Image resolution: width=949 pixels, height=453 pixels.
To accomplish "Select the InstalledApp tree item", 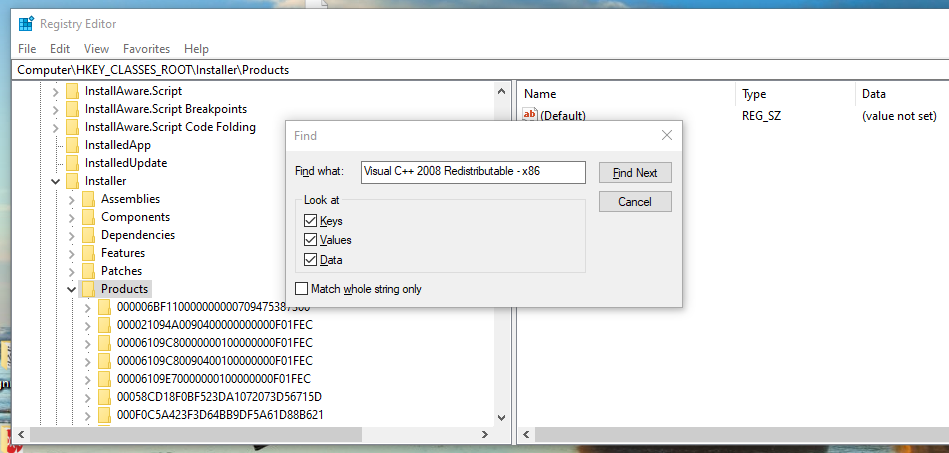I will coord(117,145).
